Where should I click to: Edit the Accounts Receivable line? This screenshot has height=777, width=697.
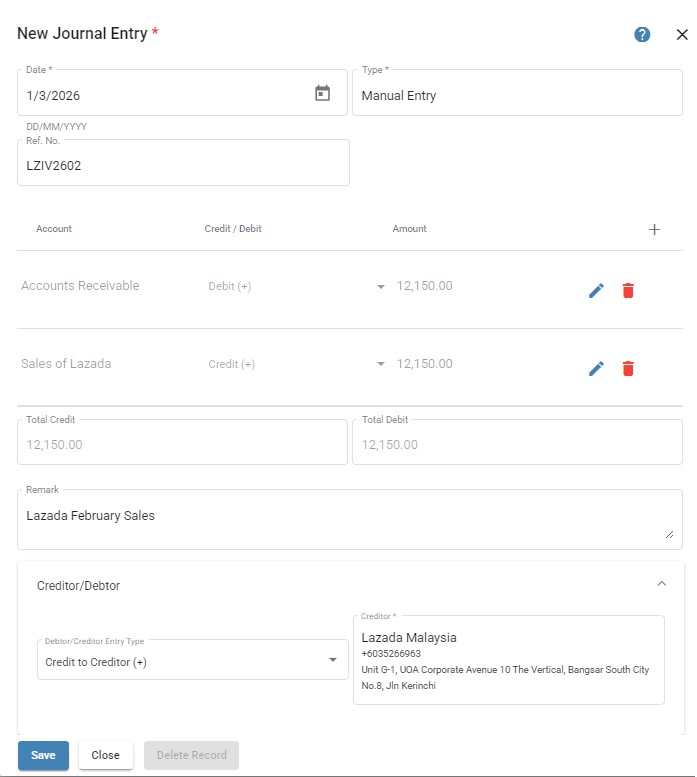(x=596, y=291)
